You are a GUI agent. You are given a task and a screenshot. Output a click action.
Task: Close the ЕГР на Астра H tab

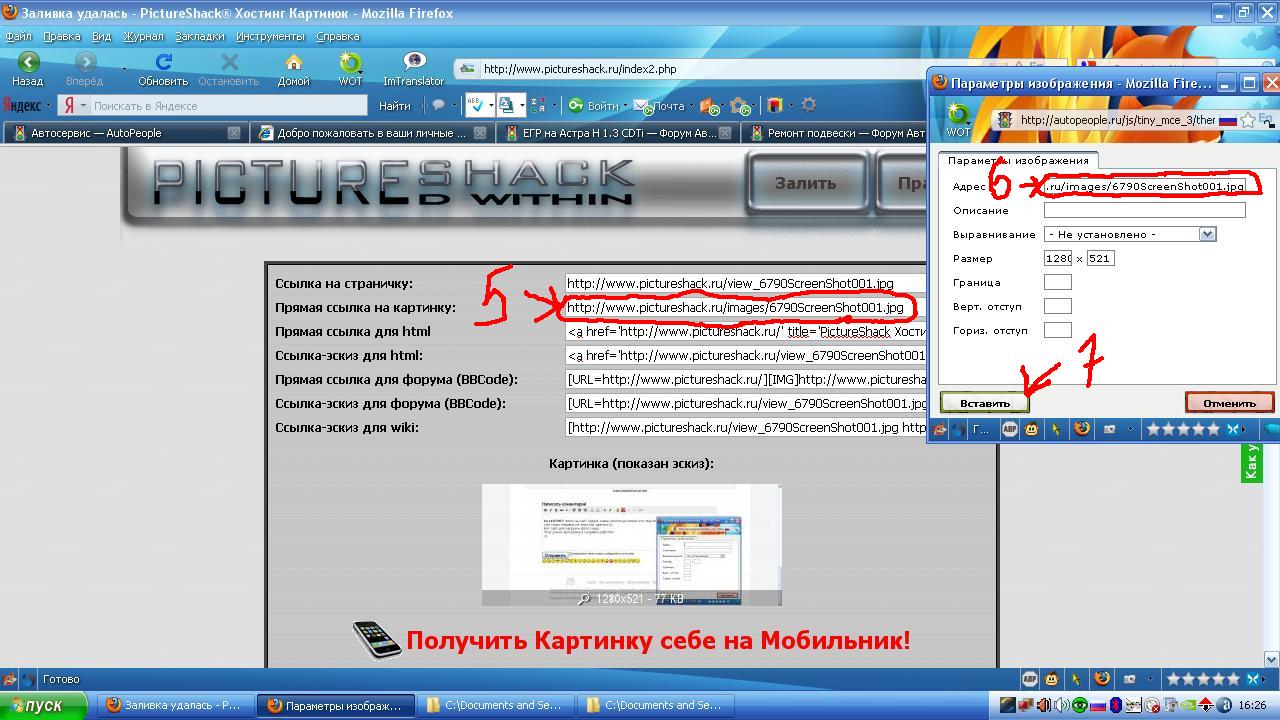tap(726, 132)
